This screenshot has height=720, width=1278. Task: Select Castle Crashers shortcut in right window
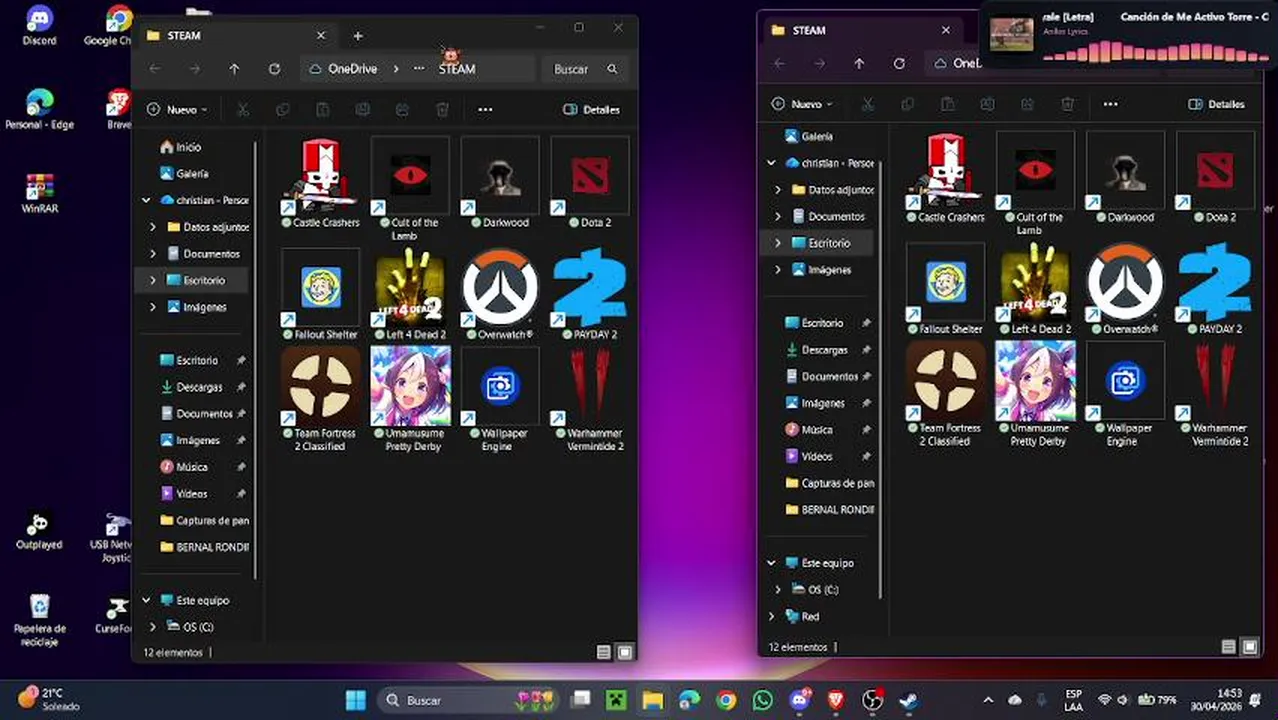(x=945, y=177)
